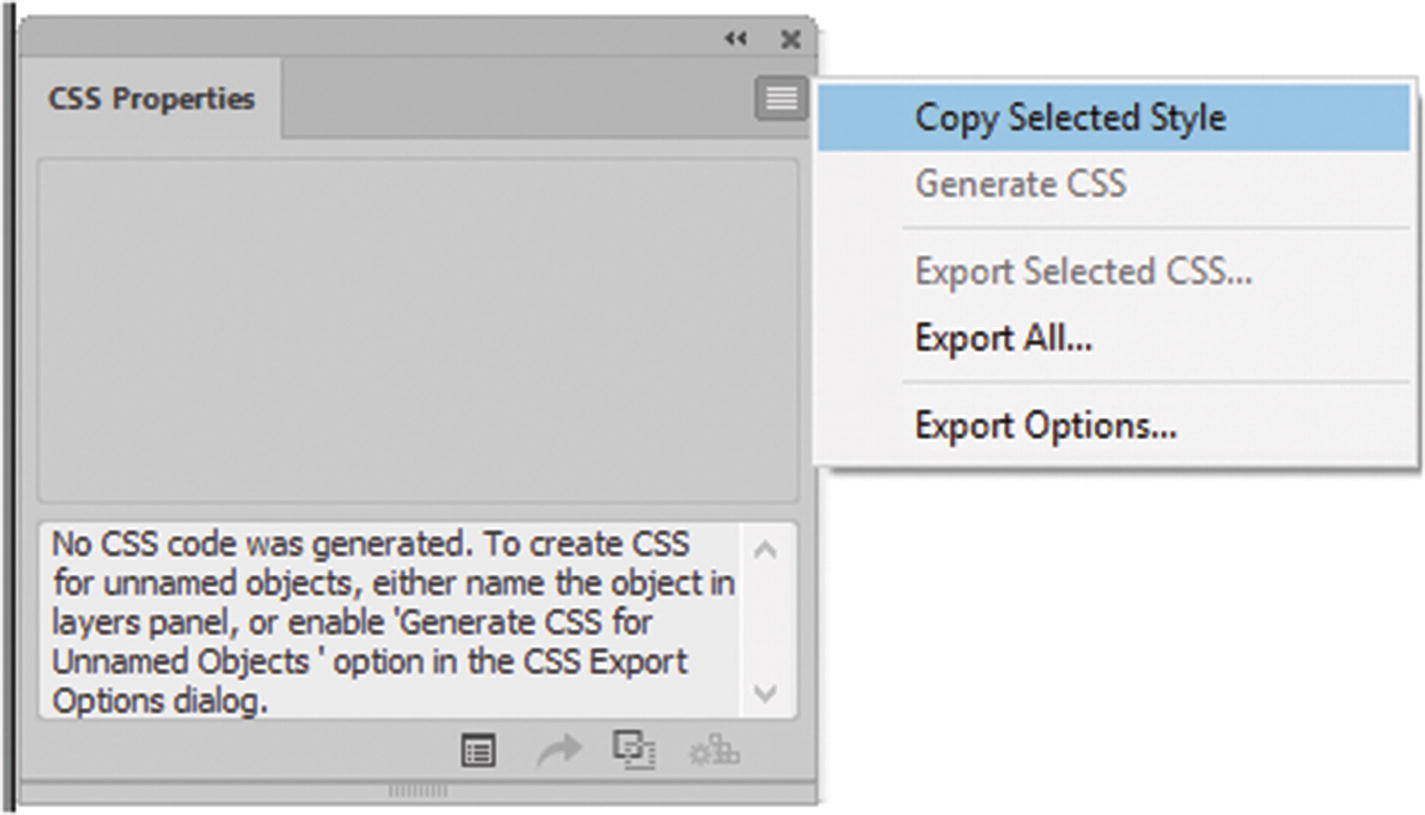
Task: Choose Generate CSS from the flyout menu
Action: [x=1020, y=184]
